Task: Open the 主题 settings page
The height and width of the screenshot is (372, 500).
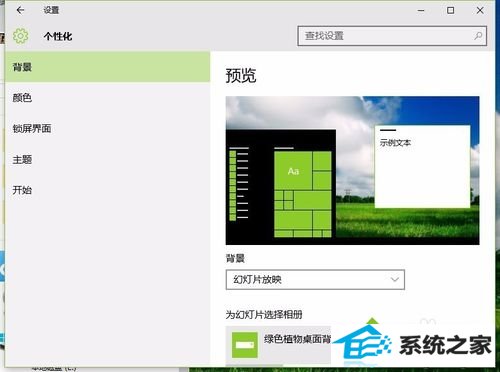Action: pyautogui.click(x=108, y=160)
